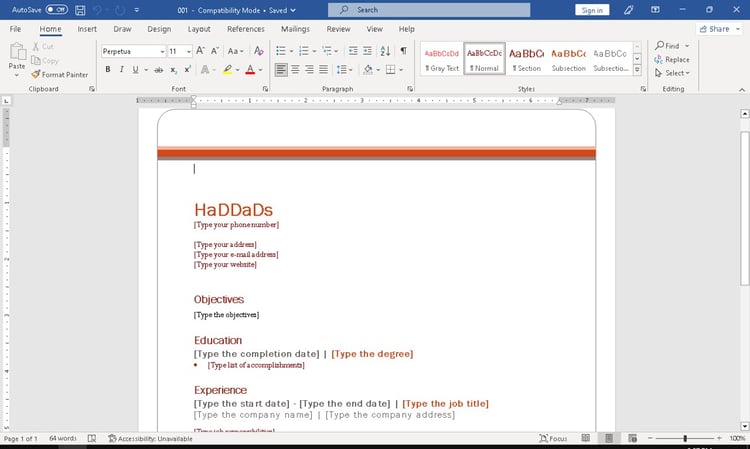Viewport: 750px width, 449px height.
Task: Open the File tab
Action: (x=15, y=29)
